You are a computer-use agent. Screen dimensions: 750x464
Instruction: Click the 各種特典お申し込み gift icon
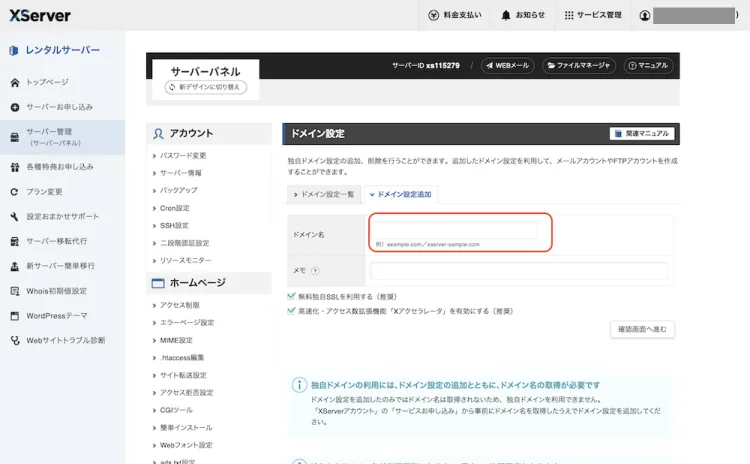[15, 167]
